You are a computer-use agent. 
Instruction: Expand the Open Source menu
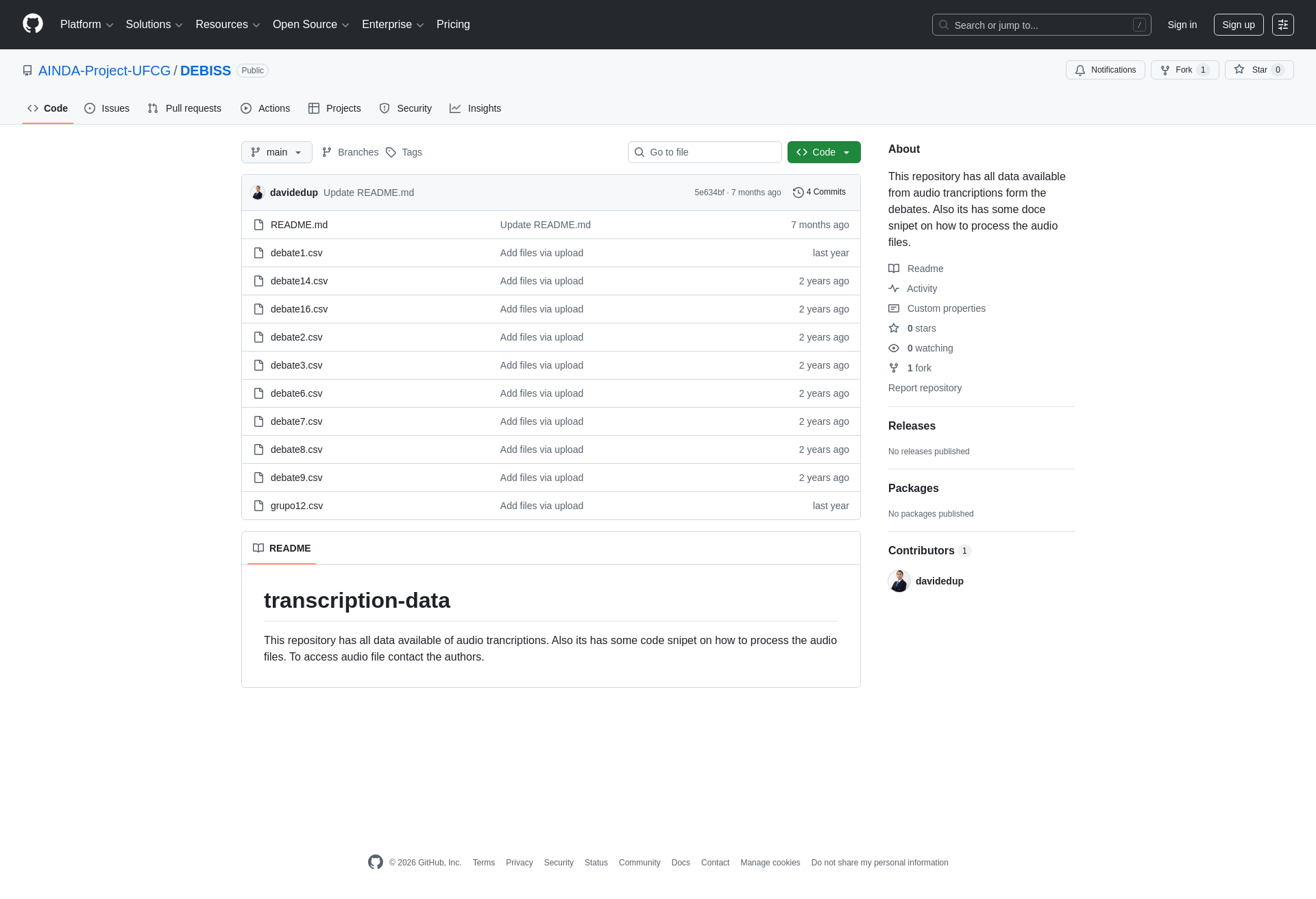pos(311,25)
